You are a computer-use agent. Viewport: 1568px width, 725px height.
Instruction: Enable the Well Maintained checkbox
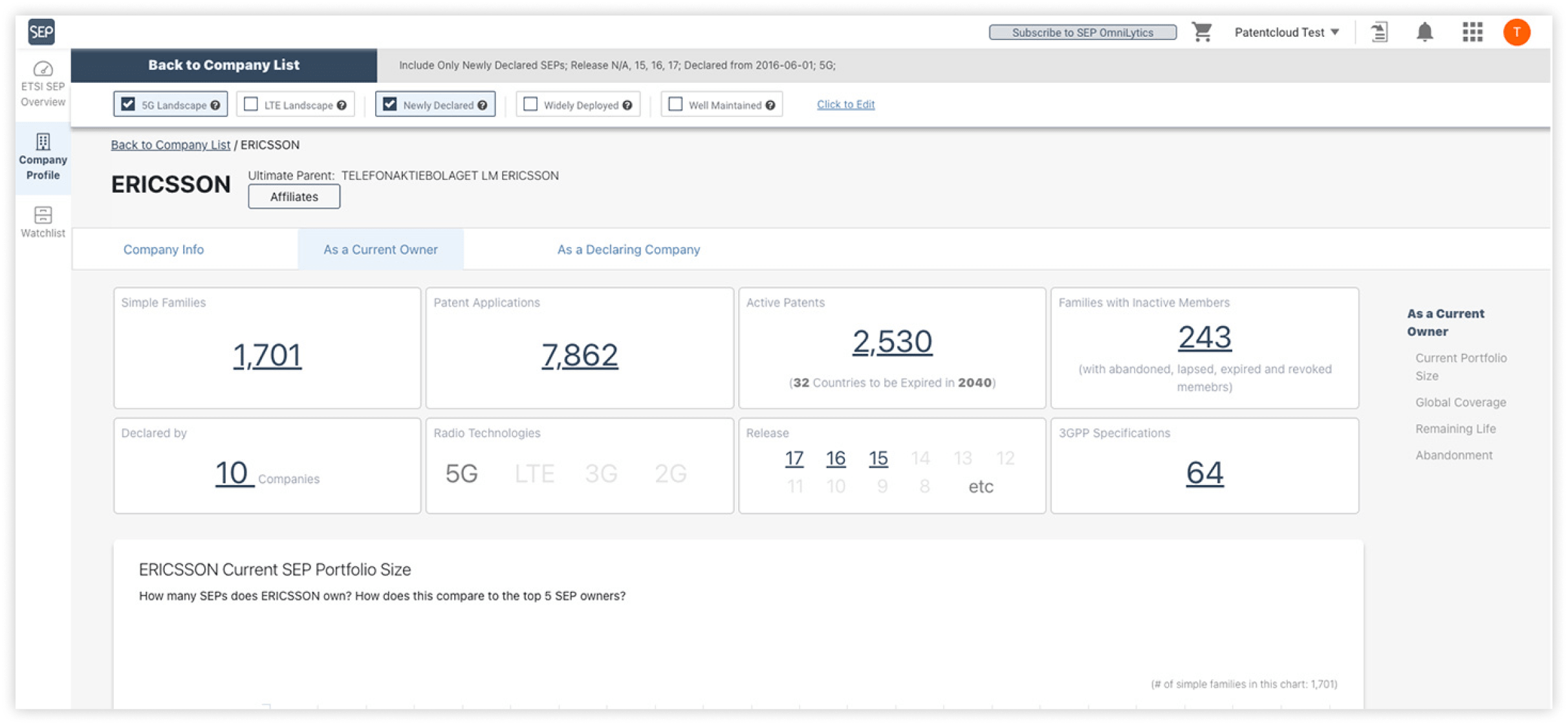(x=675, y=104)
